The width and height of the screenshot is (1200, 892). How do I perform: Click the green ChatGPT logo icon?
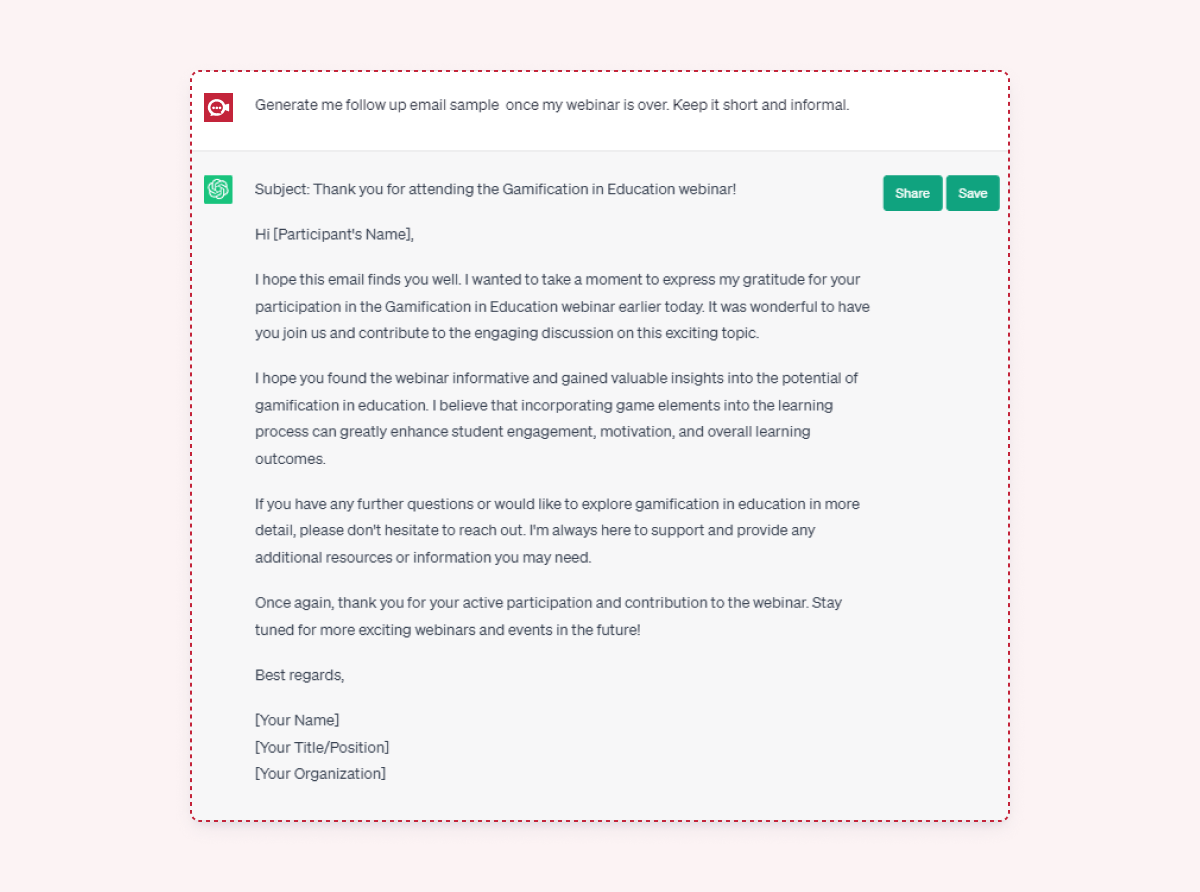[218, 189]
